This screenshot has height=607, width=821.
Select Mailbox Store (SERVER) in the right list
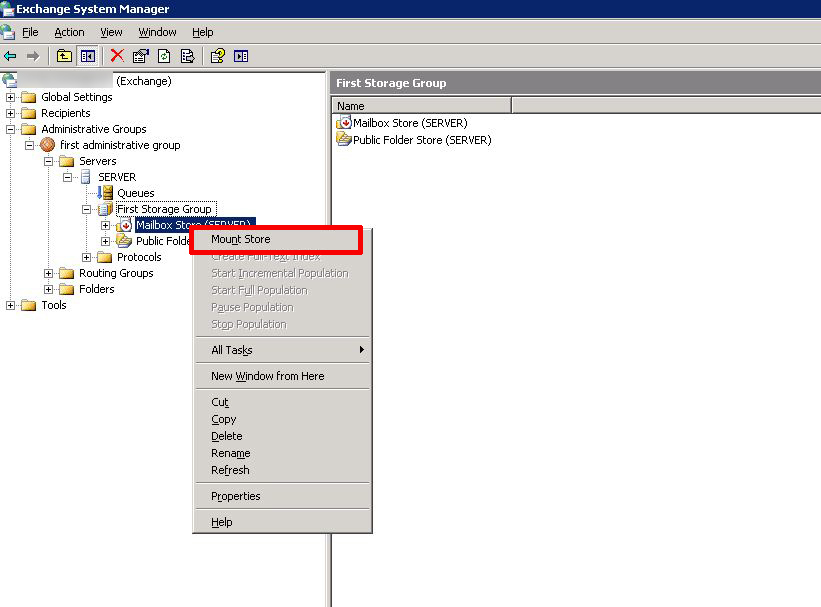click(410, 123)
